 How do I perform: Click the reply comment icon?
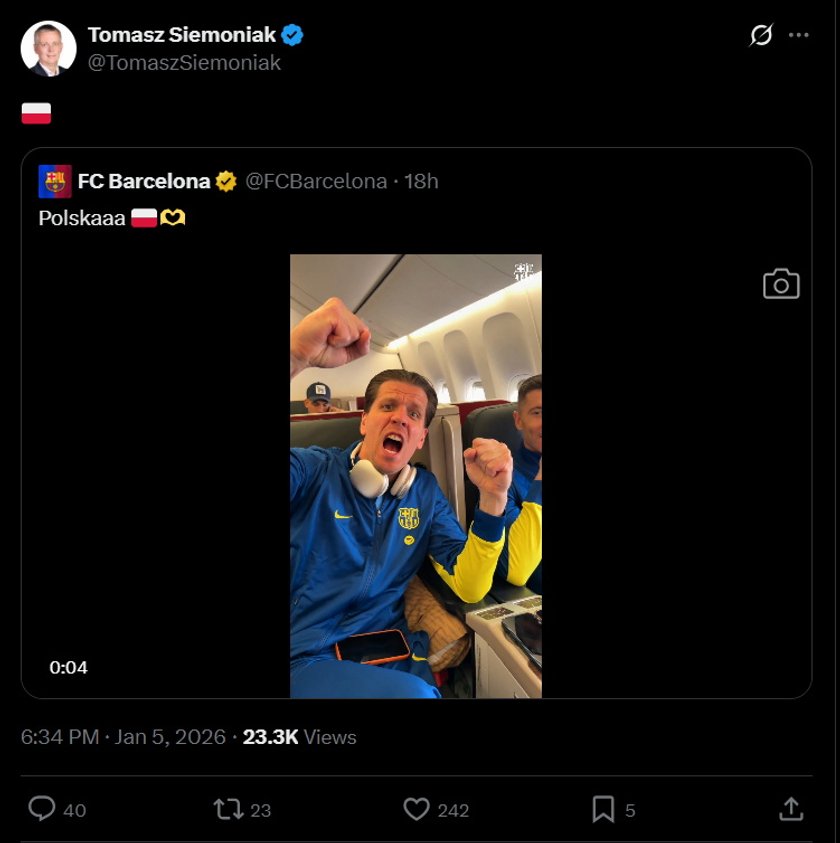pyautogui.click(x=42, y=809)
